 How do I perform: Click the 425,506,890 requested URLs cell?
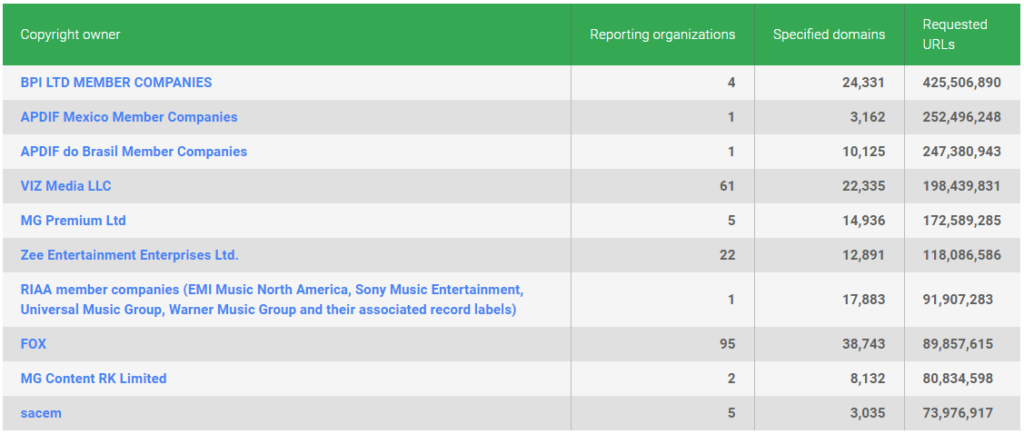962,83
